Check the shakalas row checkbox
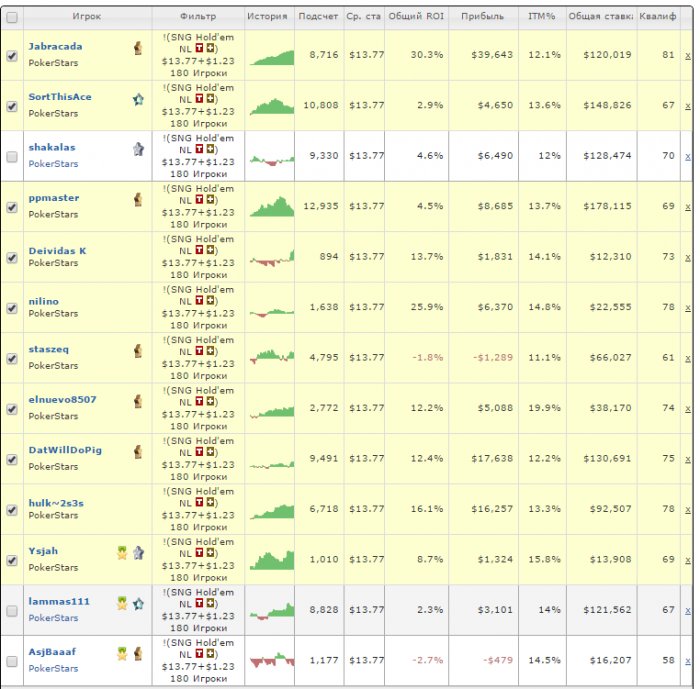 pyautogui.click(x=12, y=157)
